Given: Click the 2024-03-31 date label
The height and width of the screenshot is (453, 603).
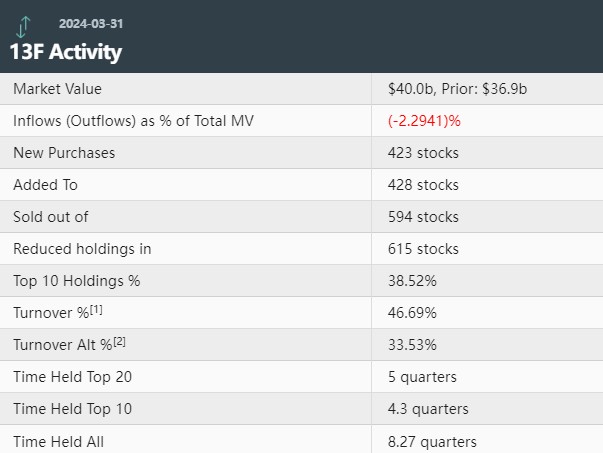Looking at the screenshot, I should (x=92, y=22).
